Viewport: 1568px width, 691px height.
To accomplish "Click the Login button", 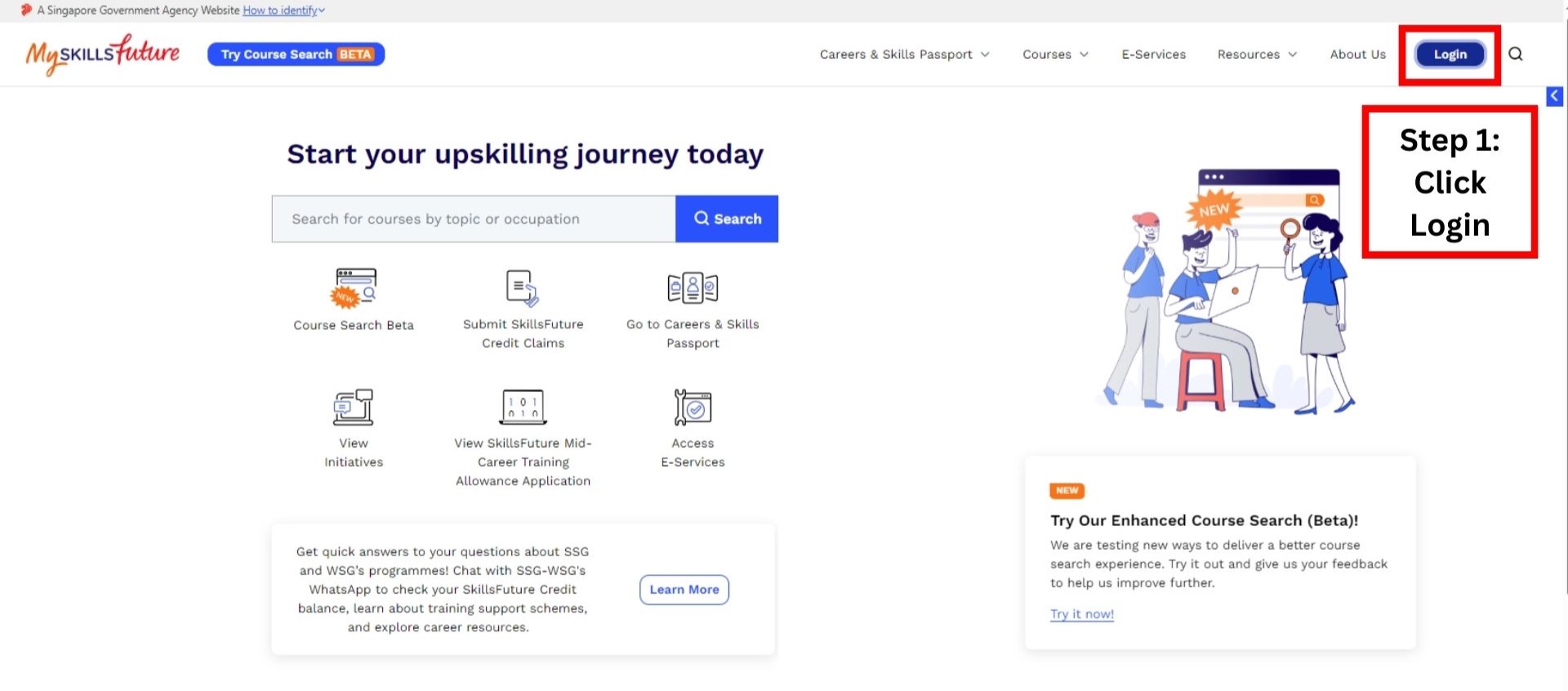I will click(1450, 55).
